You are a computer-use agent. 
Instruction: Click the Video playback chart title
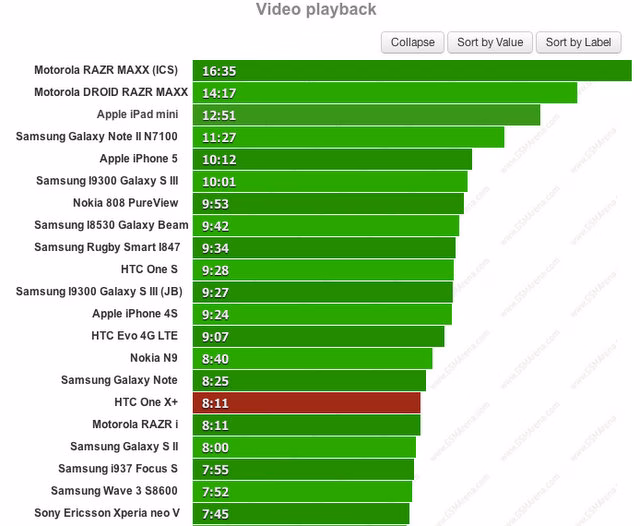[x=316, y=9]
